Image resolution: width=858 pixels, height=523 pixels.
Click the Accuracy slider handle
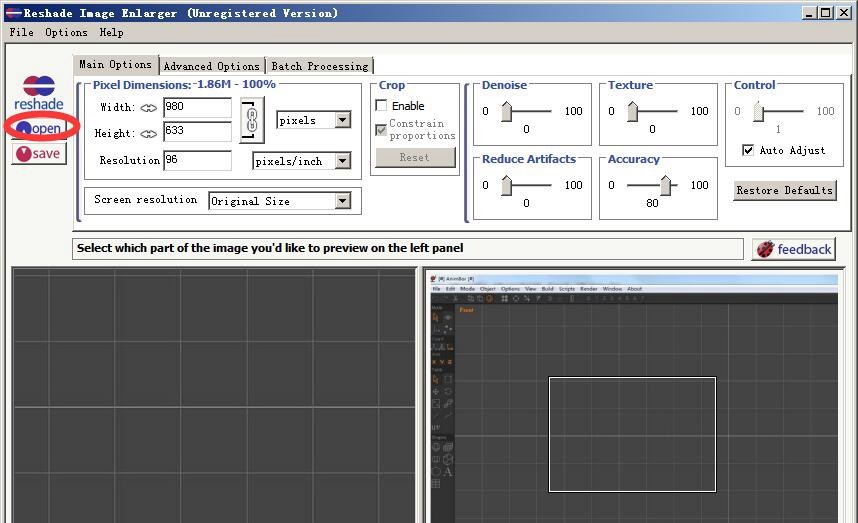pyautogui.click(x=665, y=185)
